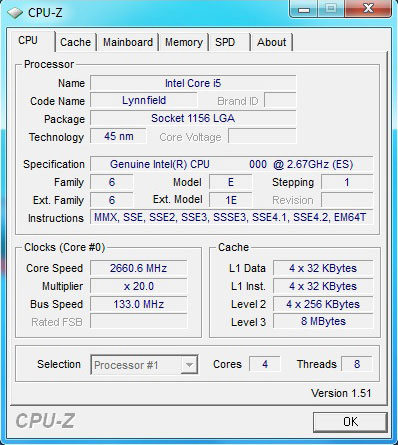The height and width of the screenshot is (445, 398).
Task: Click the Family value 6
Action: (112, 182)
